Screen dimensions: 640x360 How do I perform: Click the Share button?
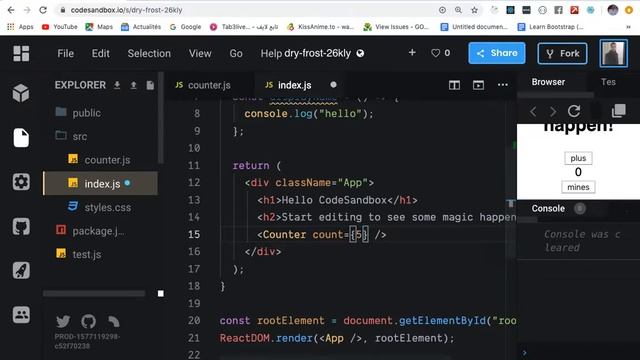point(497,53)
